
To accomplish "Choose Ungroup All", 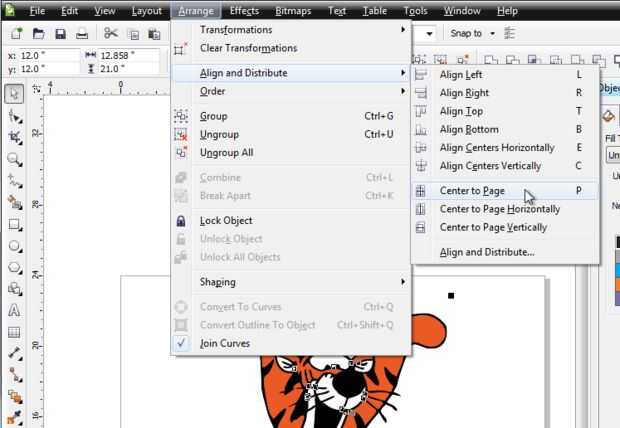I will pyautogui.click(x=292, y=153).
